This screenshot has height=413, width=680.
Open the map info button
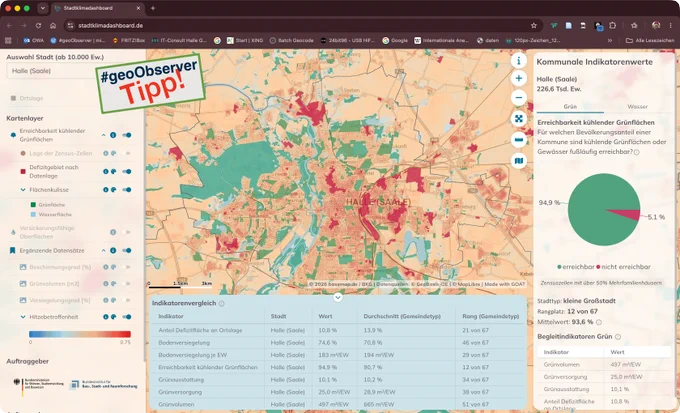coord(519,60)
